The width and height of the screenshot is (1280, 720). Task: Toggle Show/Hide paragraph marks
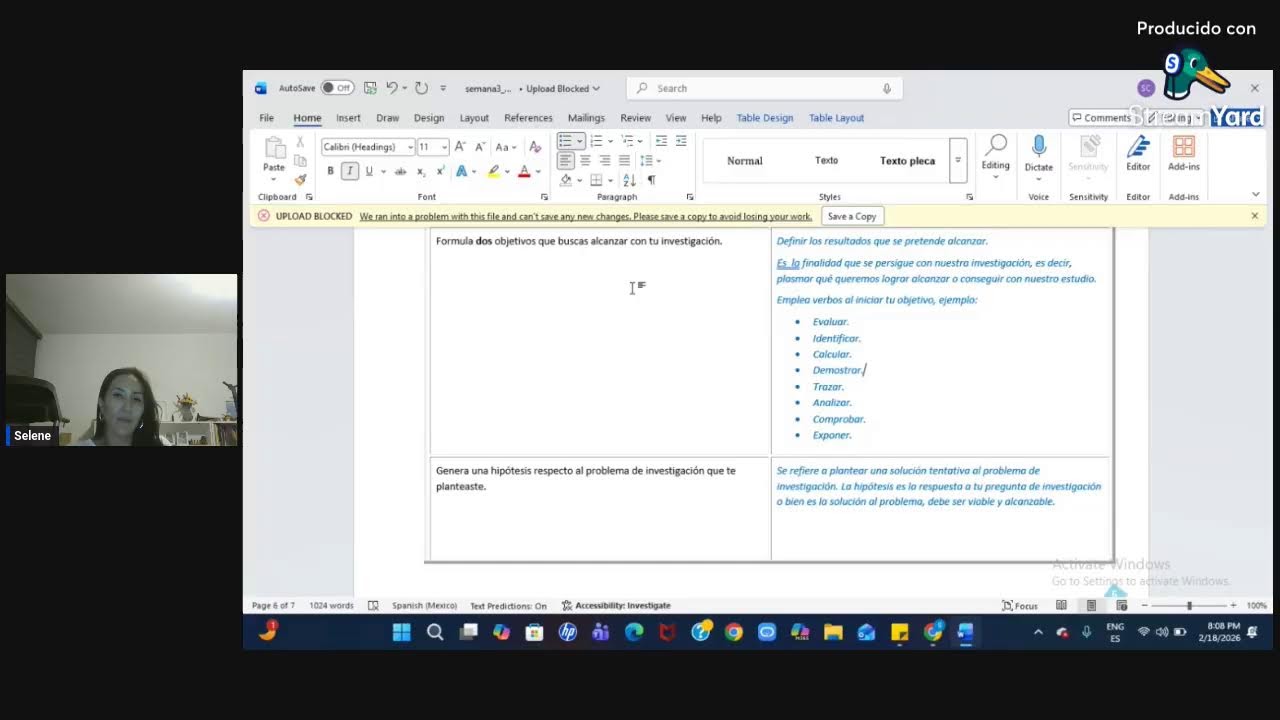[x=651, y=180]
